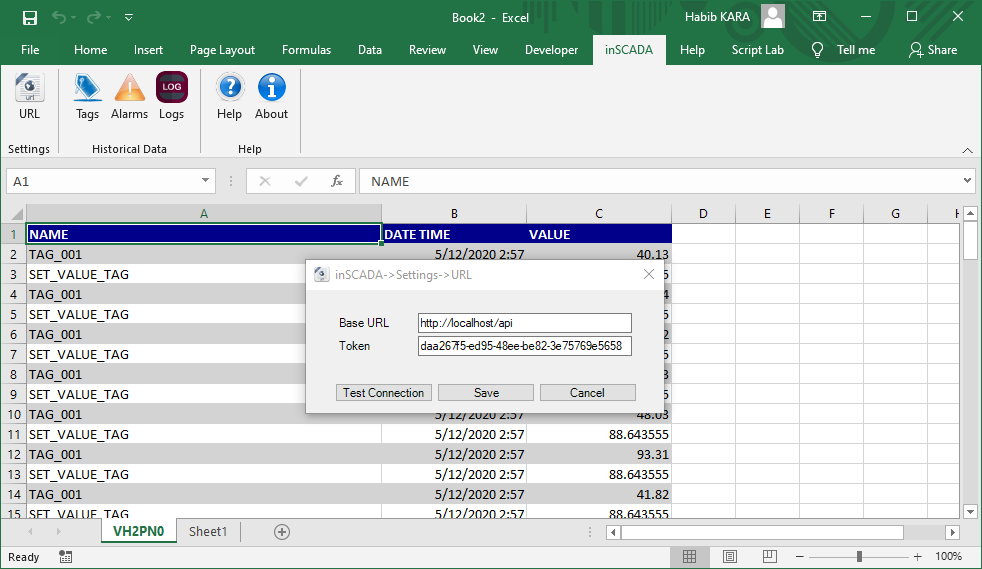This screenshot has height=569, width=982.
Task: Open Ribbon Display Options icon
Action: pos(819,17)
